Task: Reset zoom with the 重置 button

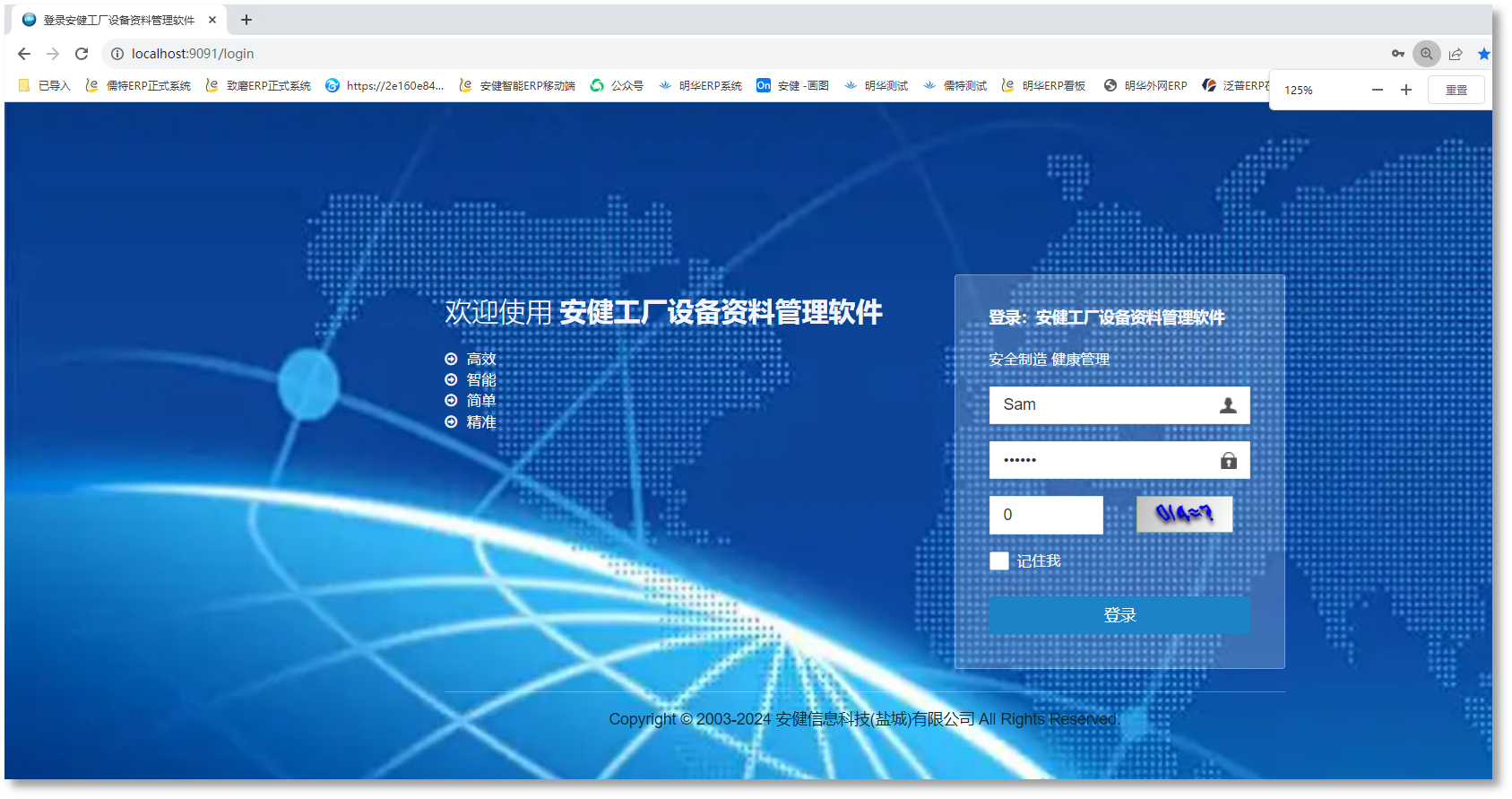Action: 1456,90
